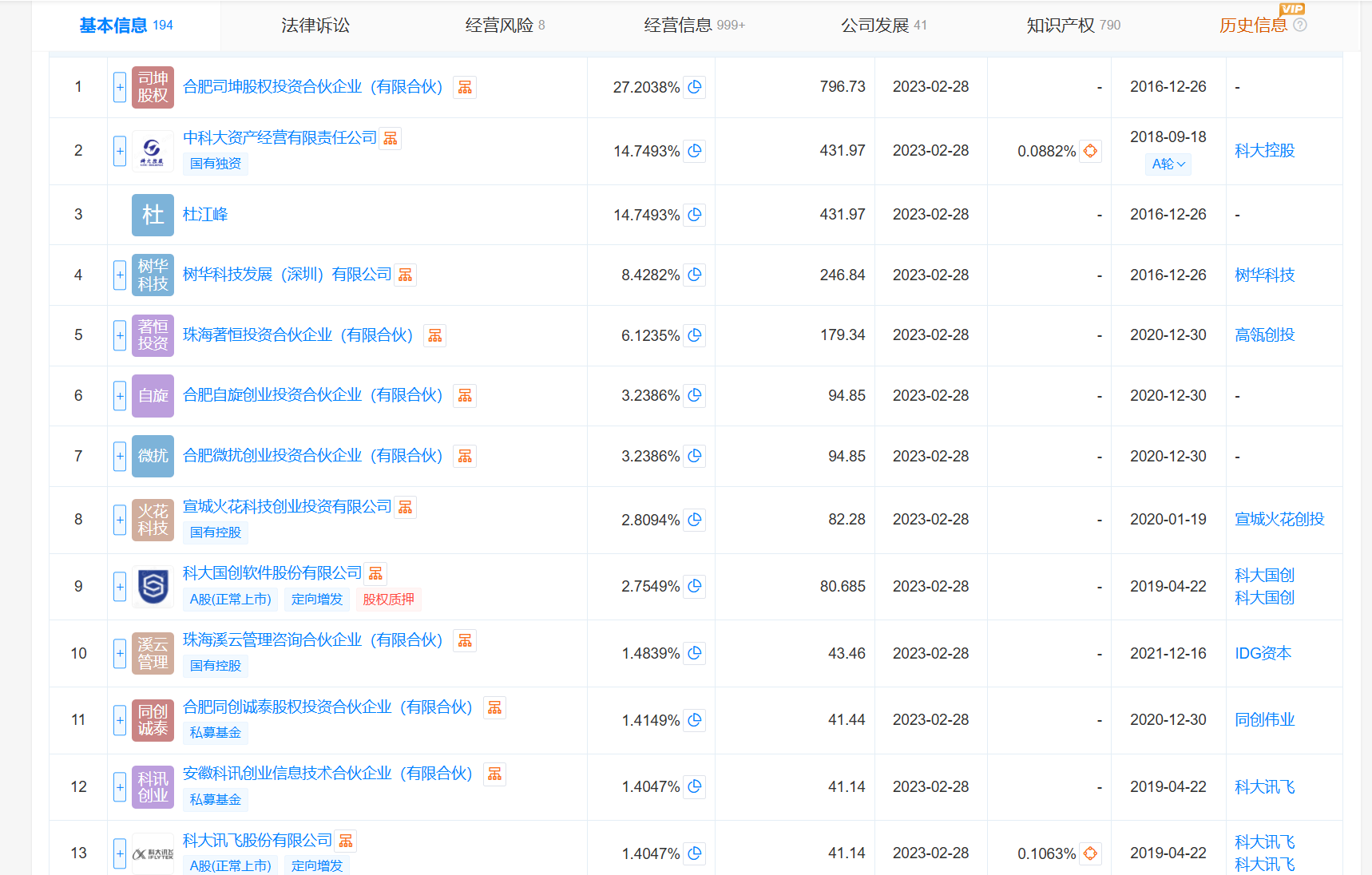1372x875 pixels.
Task: Click 合肥司坤 company logo thumbnail
Action: pos(153,87)
